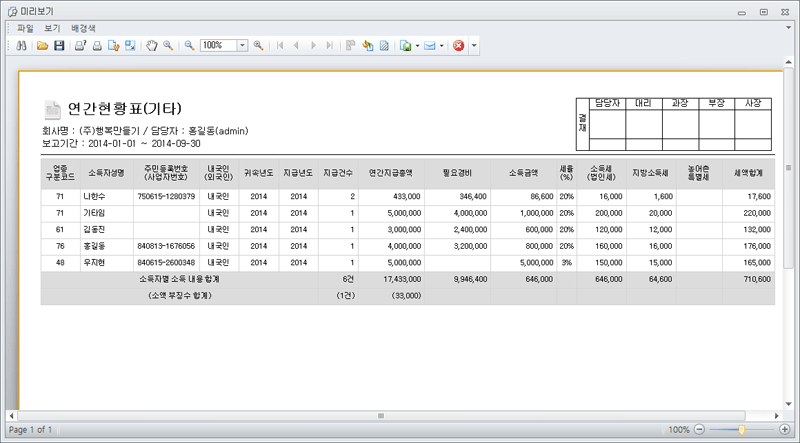The image size is (800, 443).
Task: Click the zoom slider handle in the status bar
Action: tap(742, 429)
